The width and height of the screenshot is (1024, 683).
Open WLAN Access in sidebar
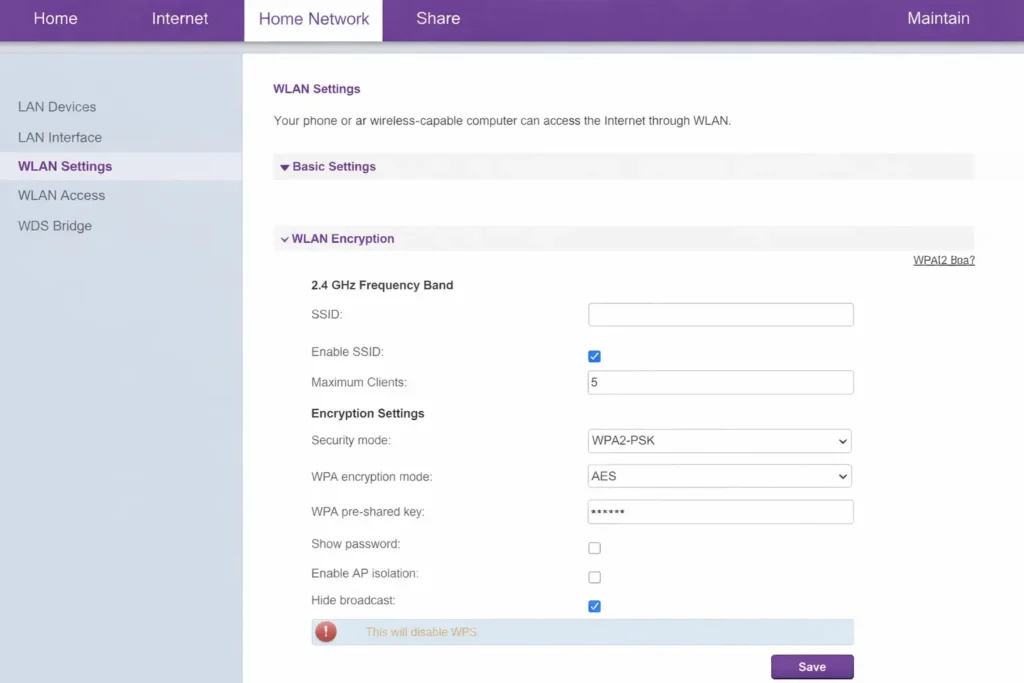click(61, 195)
